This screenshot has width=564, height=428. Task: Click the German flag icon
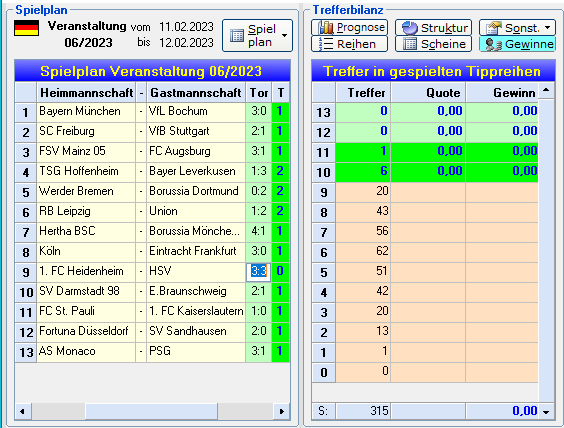point(26,28)
